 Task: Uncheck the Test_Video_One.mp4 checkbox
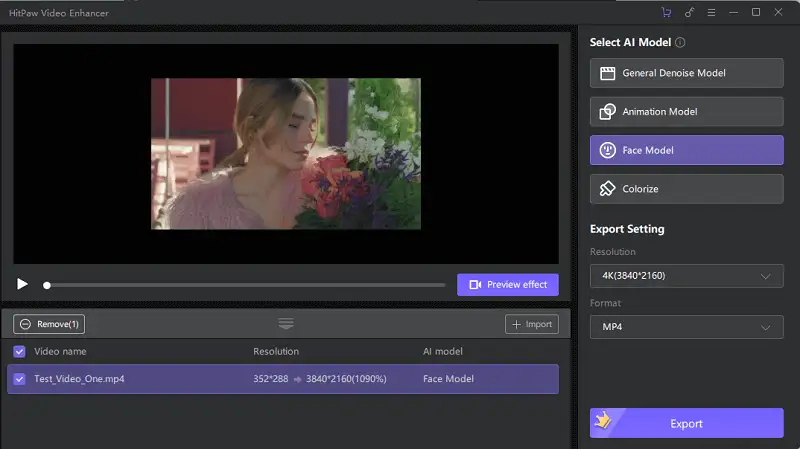click(x=20, y=379)
